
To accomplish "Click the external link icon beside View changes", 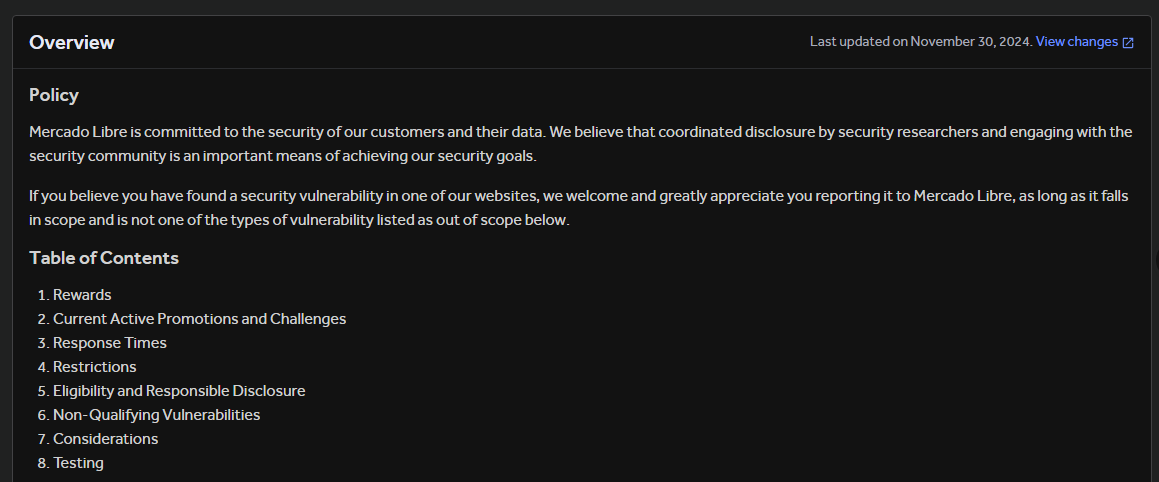I will coord(1128,43).
